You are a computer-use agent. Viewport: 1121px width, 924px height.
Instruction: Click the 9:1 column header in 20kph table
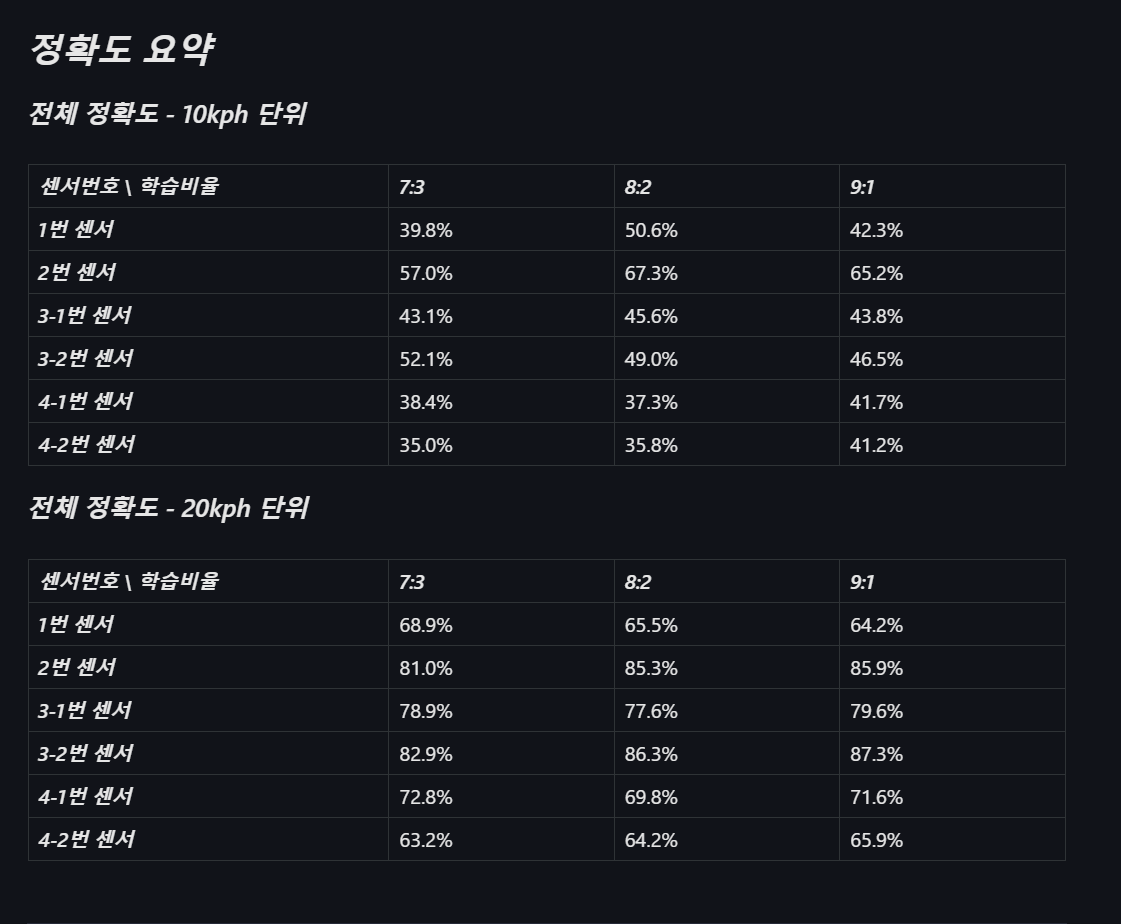[863, 582]
